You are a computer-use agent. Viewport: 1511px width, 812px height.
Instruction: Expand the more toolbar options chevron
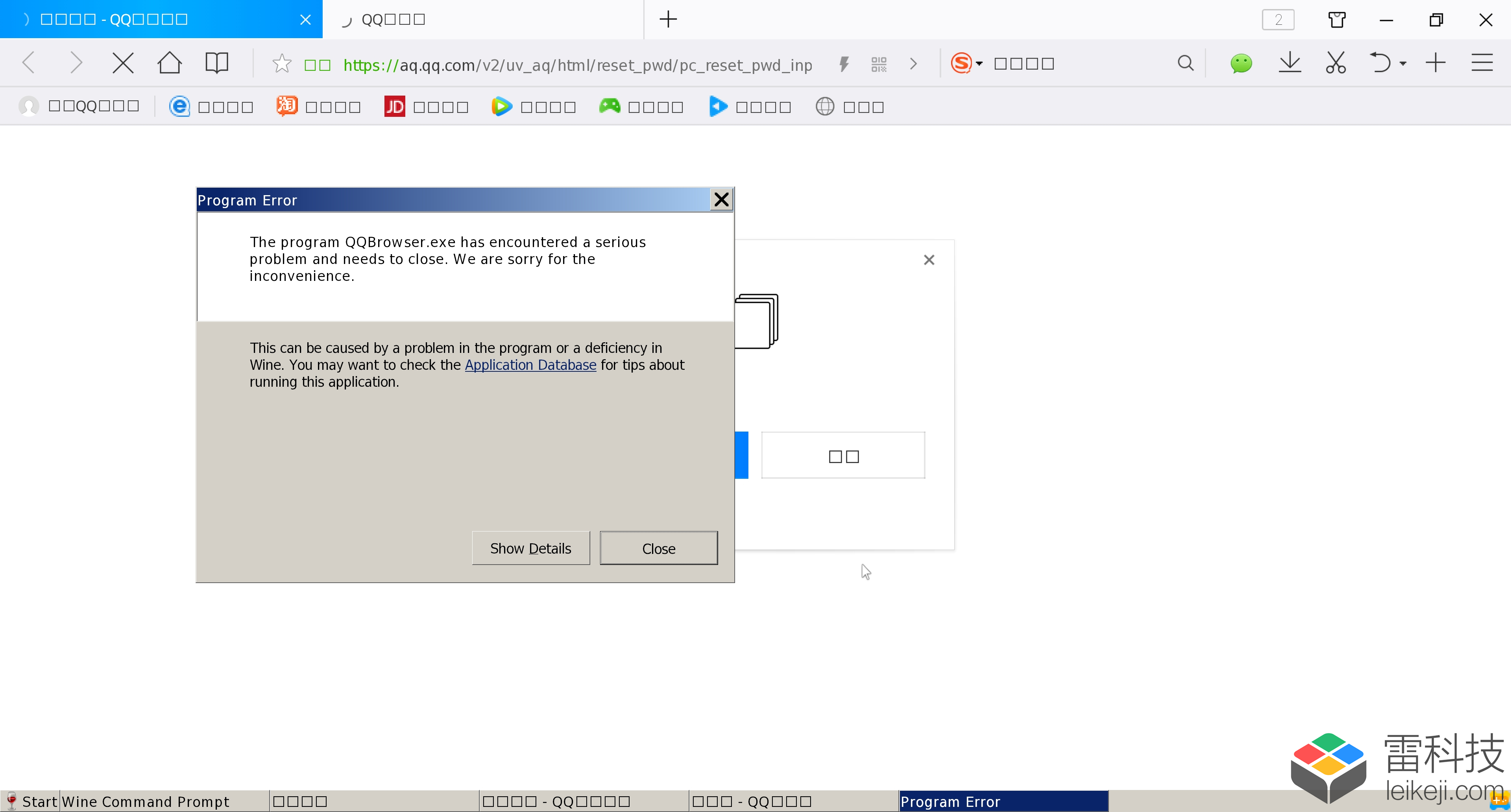[x=913, y=63]
